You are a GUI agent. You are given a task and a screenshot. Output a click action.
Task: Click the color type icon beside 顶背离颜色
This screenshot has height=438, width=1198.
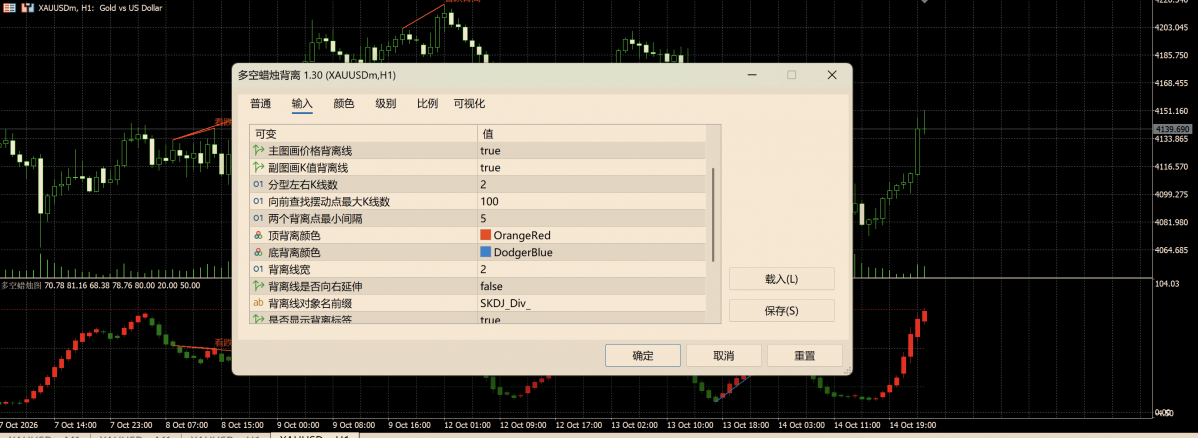click(257, 235)
